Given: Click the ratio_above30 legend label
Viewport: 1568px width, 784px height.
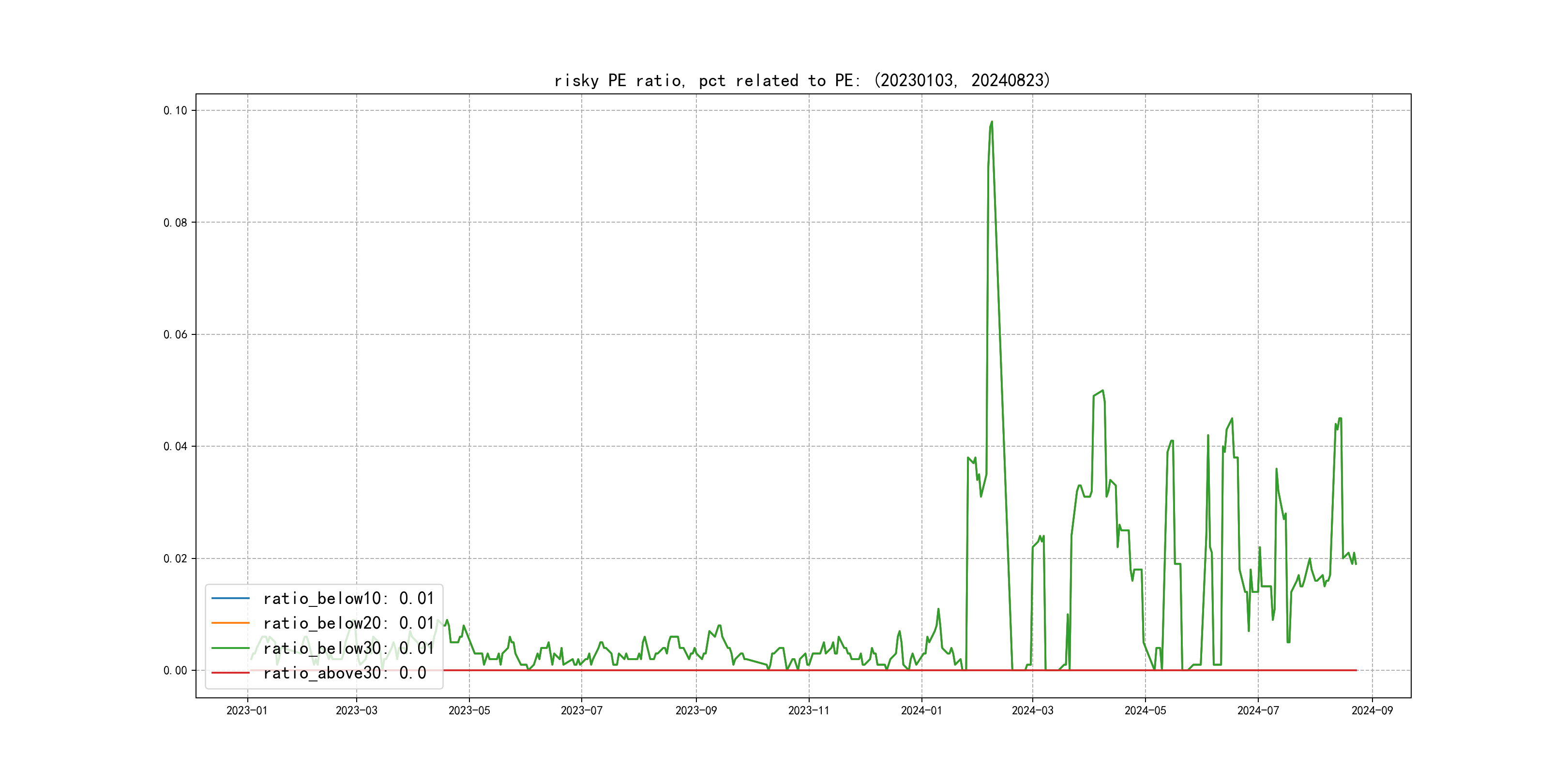Looking at the screenshot, I should [345, 673].
